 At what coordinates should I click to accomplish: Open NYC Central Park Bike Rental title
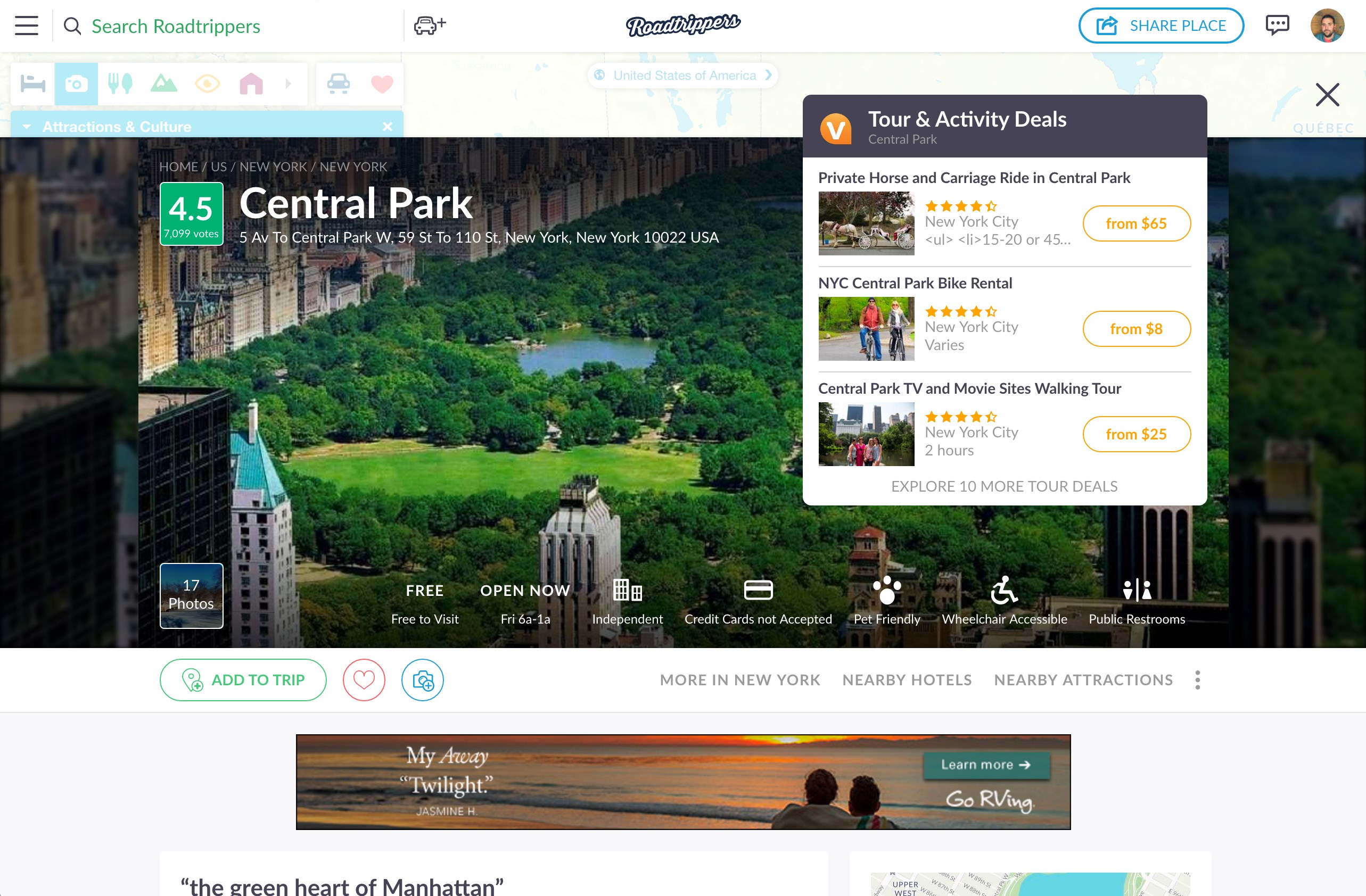tap(915, 283)
